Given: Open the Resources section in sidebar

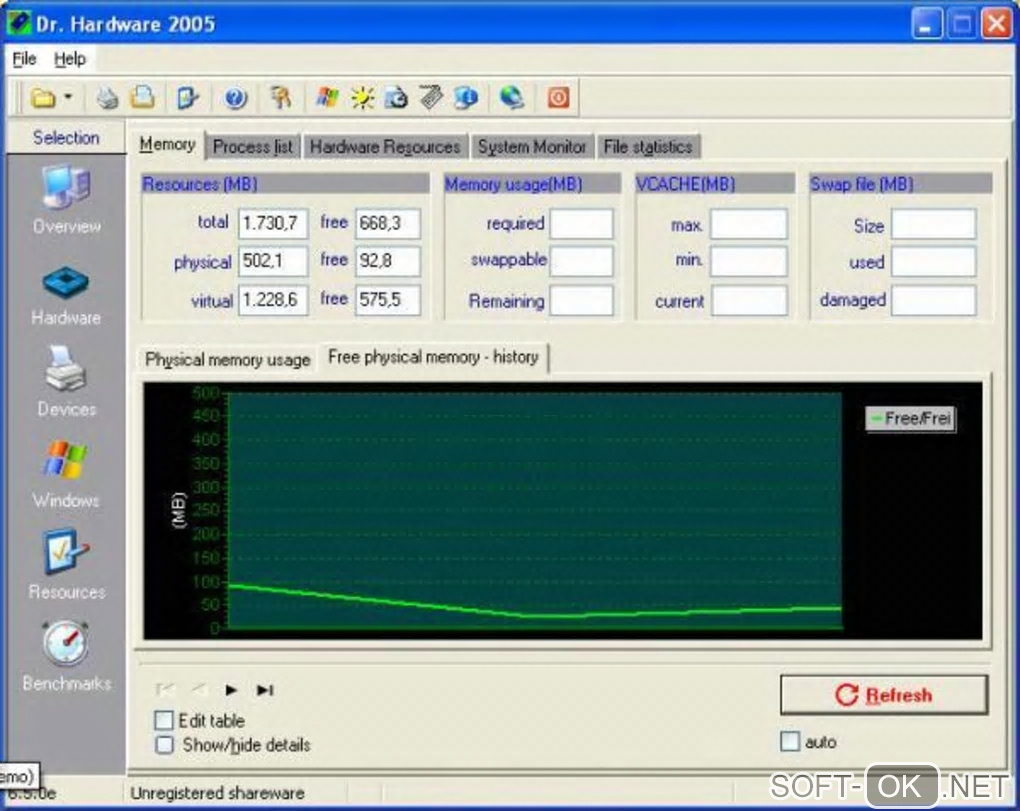Looking at the screenshot, I should point(66,565).
